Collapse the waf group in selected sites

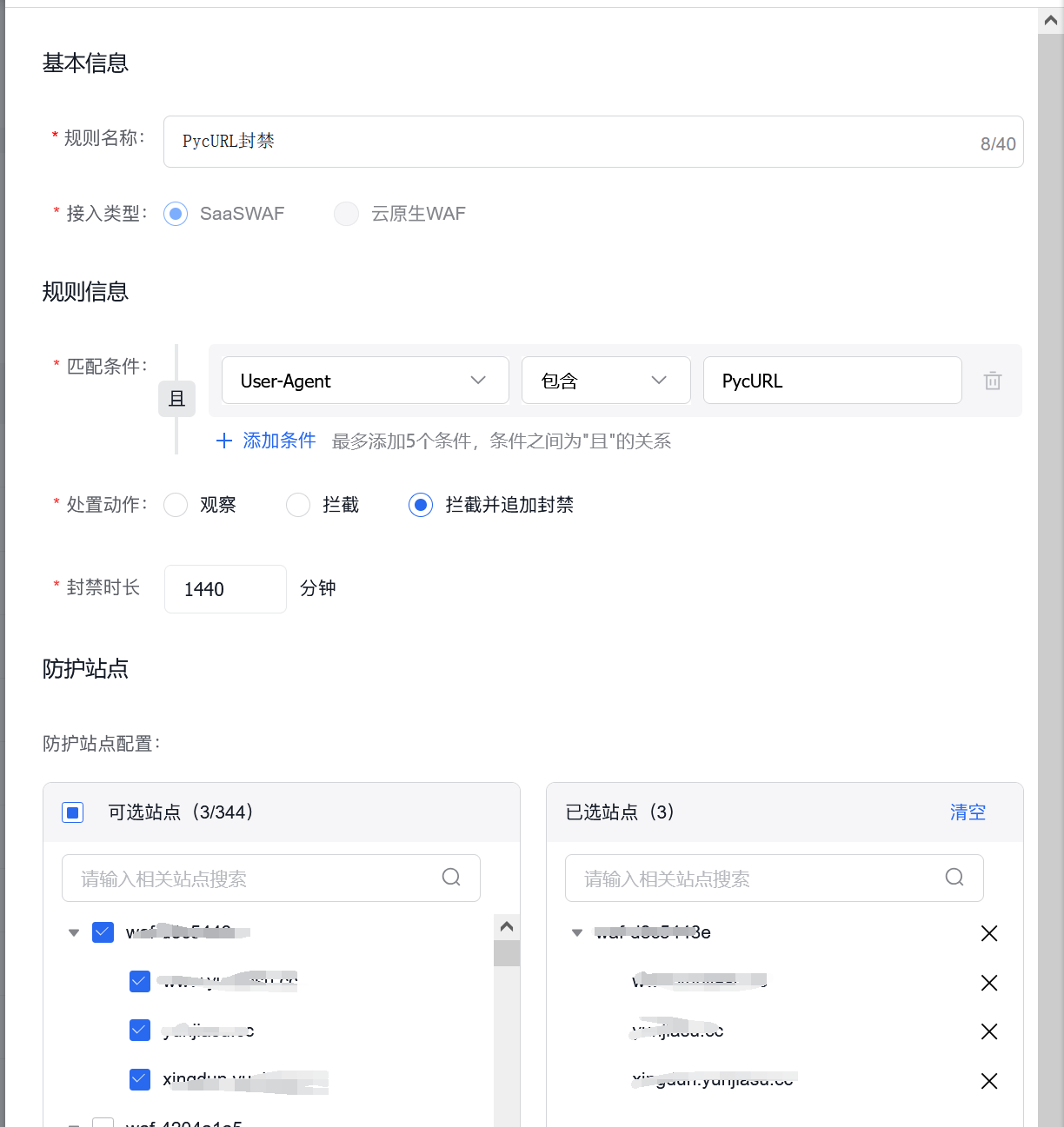pos(577,933)
